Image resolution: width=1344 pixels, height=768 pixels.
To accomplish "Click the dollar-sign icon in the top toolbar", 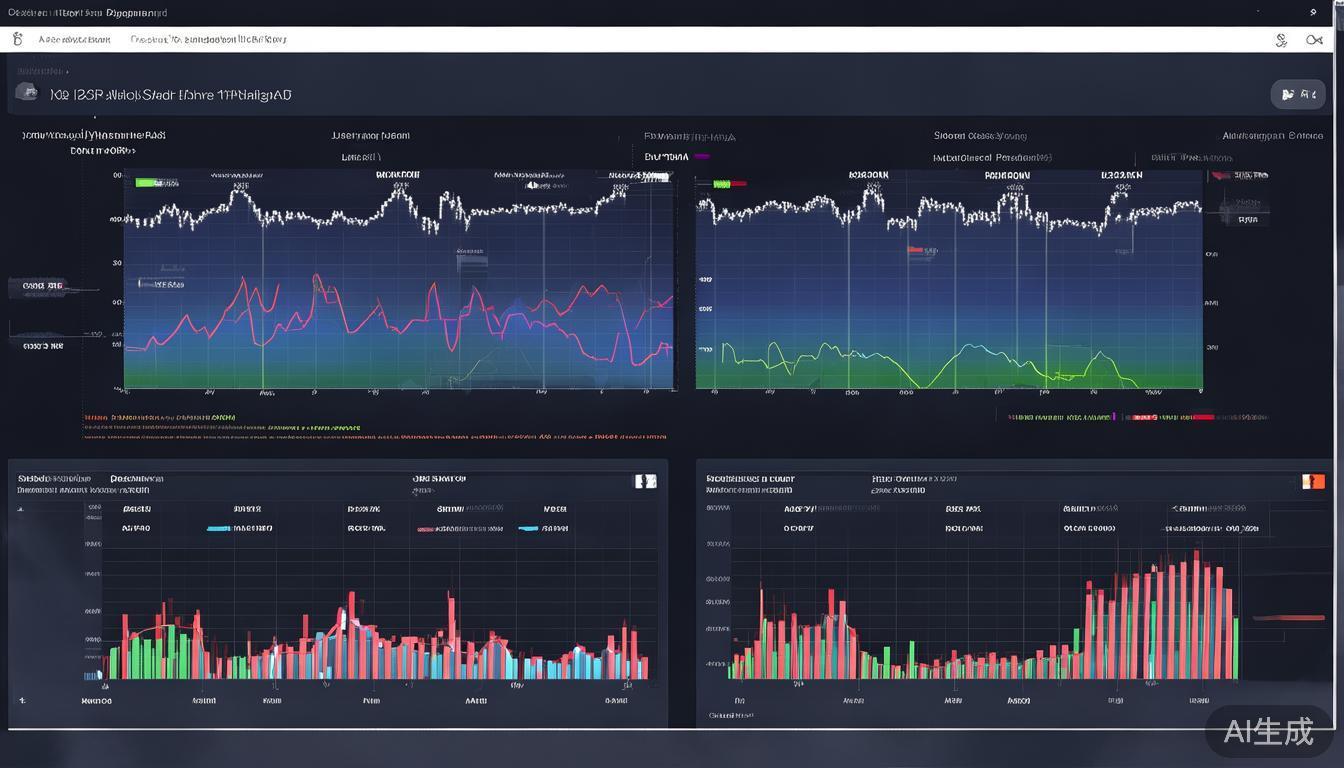I will (x=1281, y=40).
